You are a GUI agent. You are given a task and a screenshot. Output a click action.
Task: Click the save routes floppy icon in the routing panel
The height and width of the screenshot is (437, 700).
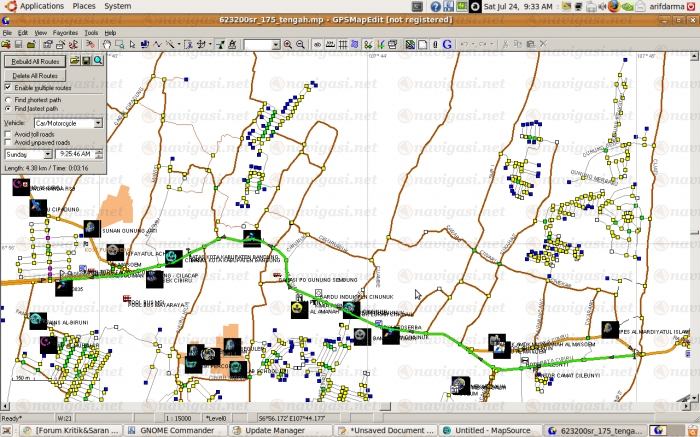pyautogui.click(x=86, y=61)
